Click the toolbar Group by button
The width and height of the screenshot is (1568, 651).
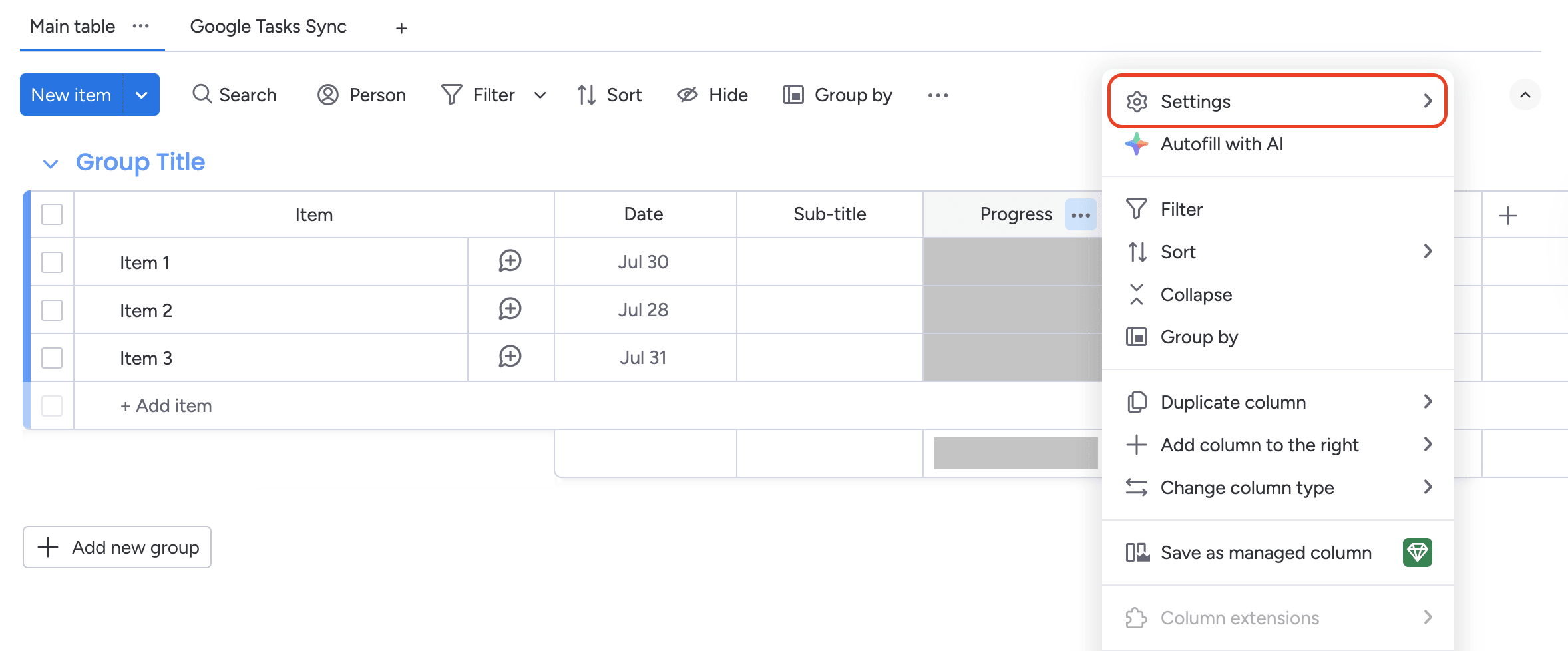(837, 95)
